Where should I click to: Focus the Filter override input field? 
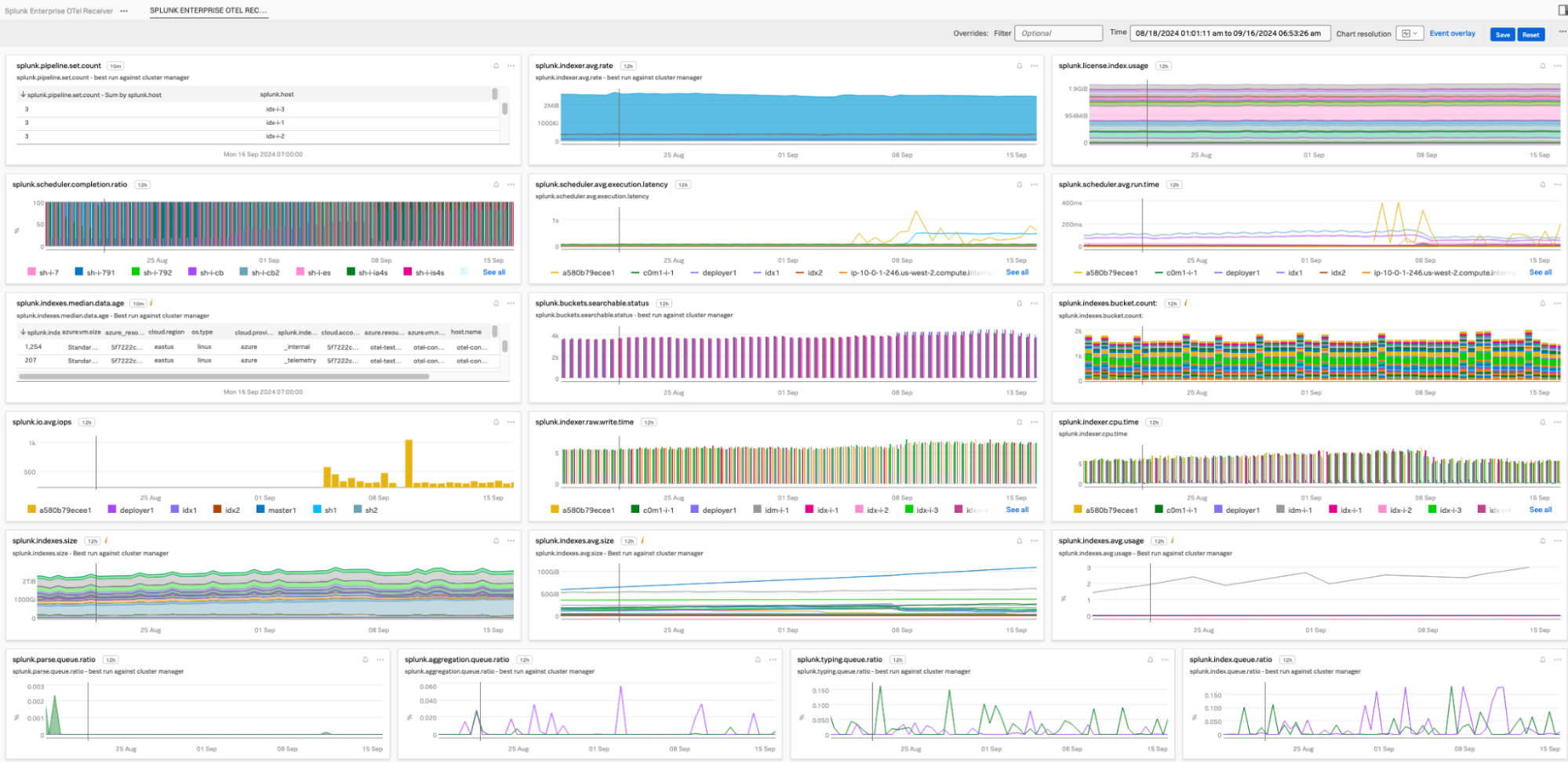[1058, 34]
